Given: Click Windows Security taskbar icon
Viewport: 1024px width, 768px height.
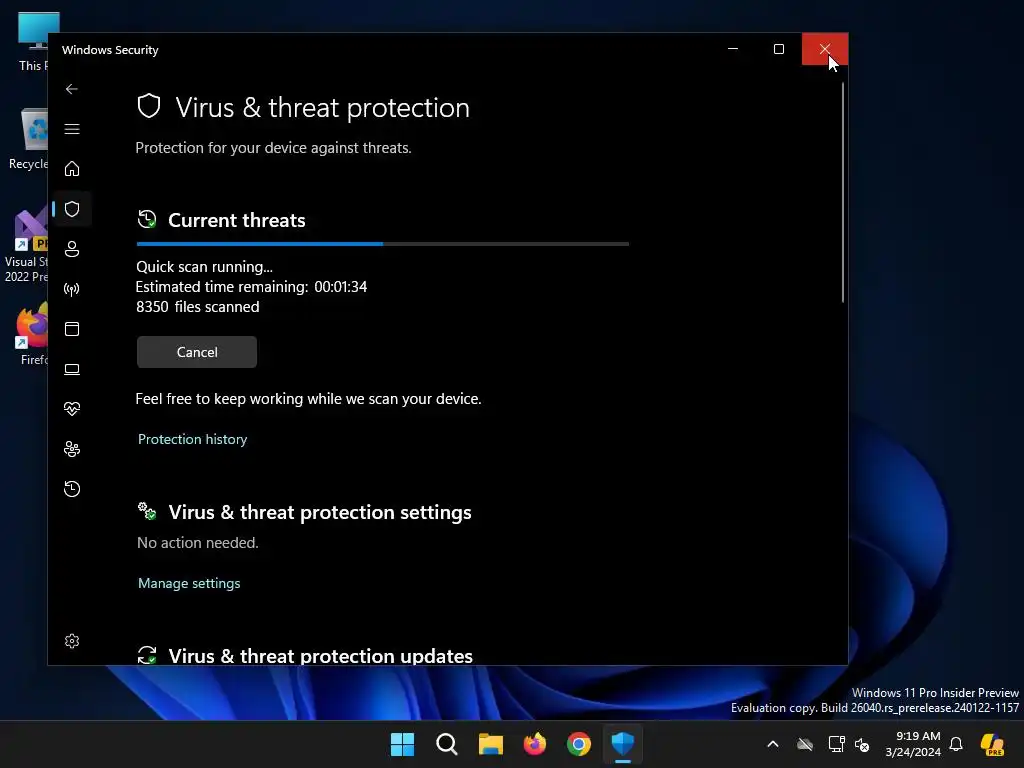Looking at the screenshot, I should click(x=623, y=744).
